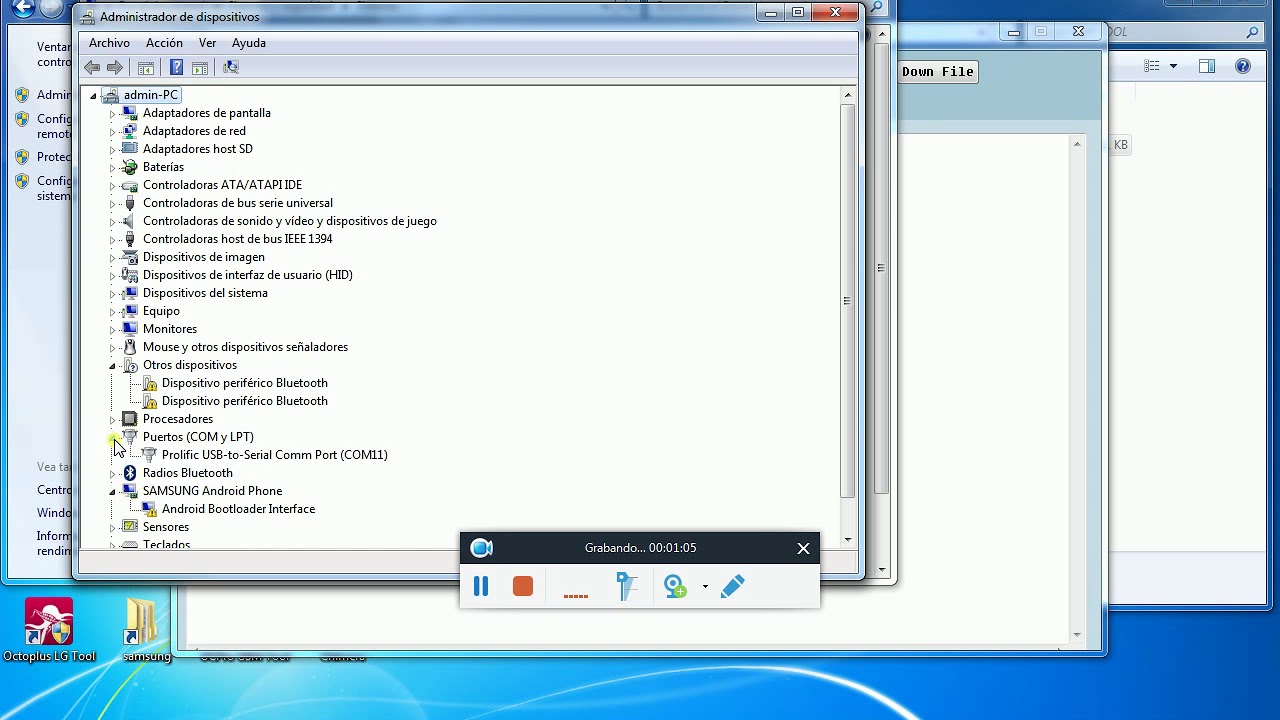Click the device tree vertical scrollbar thumb
Viewport: 1280px width, 720px height.
click(848, 300)
